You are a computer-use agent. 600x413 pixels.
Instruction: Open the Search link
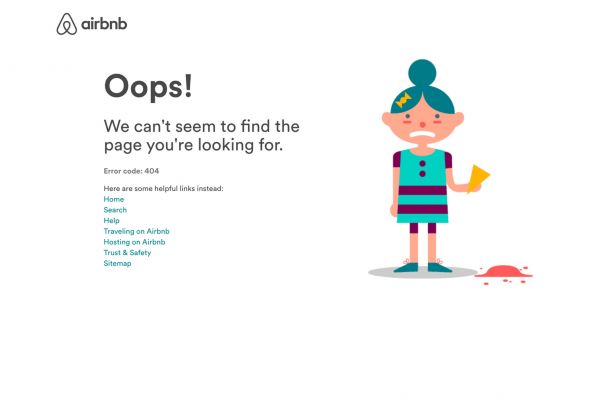pos(115,210)
